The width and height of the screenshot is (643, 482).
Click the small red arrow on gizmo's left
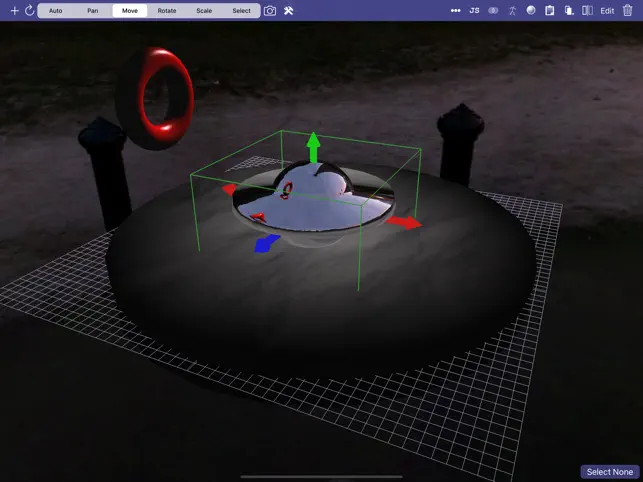(230, 189)
